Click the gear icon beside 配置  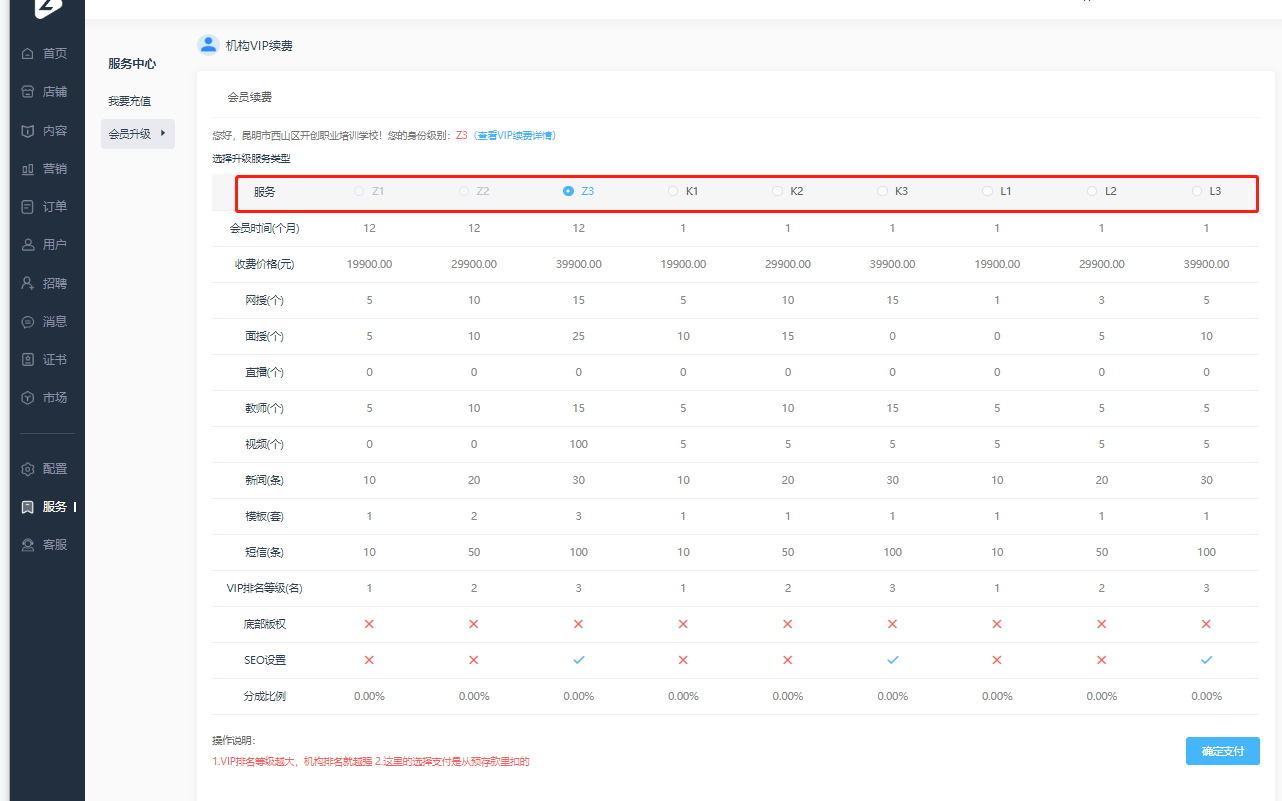[28, 469]
